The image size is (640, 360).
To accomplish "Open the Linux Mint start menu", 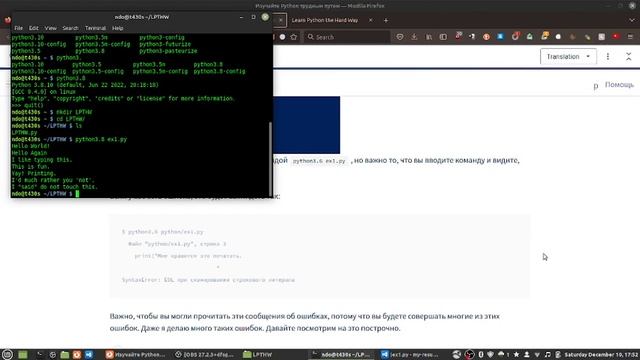I will tap(7, 354).
